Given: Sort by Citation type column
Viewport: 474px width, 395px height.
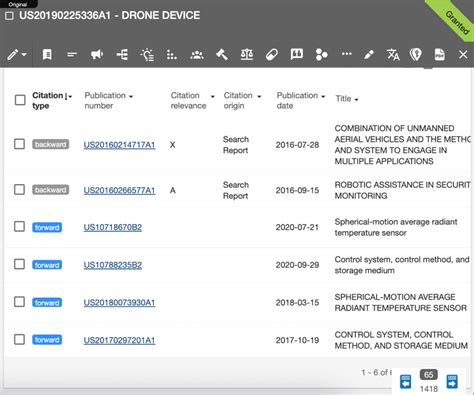Looking at the screenshot, I should coord(52,100).
